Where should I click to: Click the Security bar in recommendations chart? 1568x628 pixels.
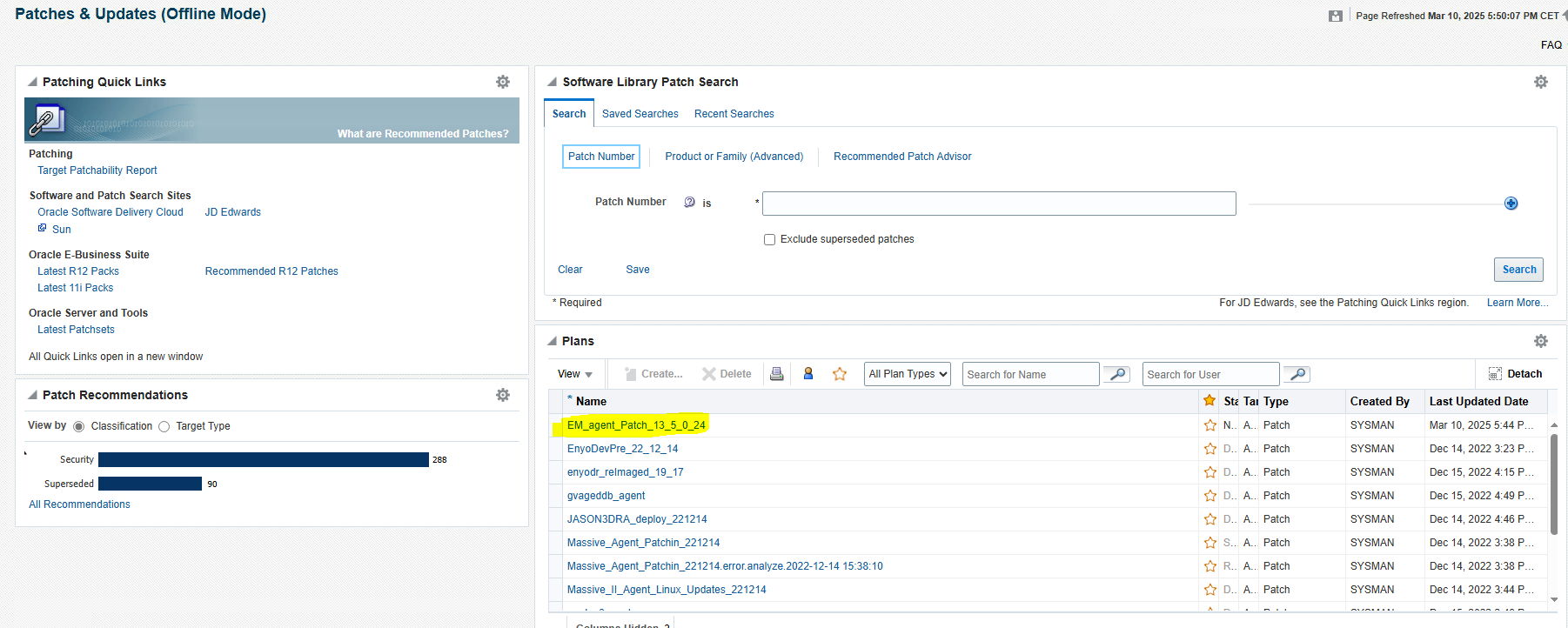[x=263, y=459]
